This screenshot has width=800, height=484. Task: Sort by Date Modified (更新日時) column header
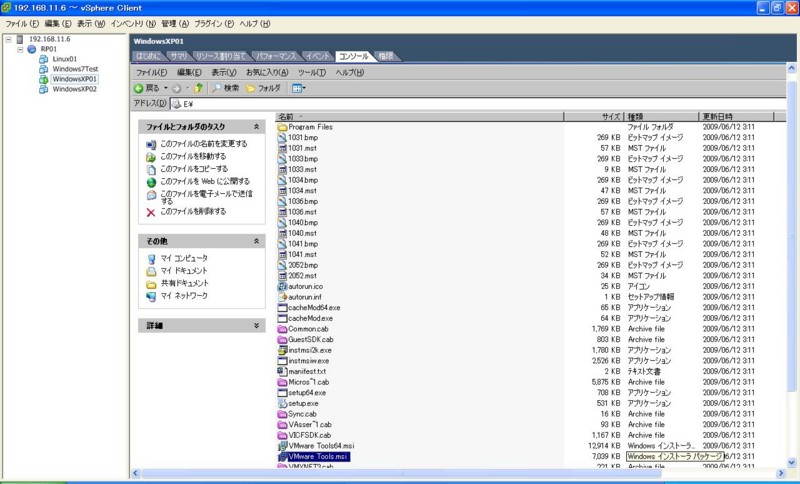coord(736,117)
